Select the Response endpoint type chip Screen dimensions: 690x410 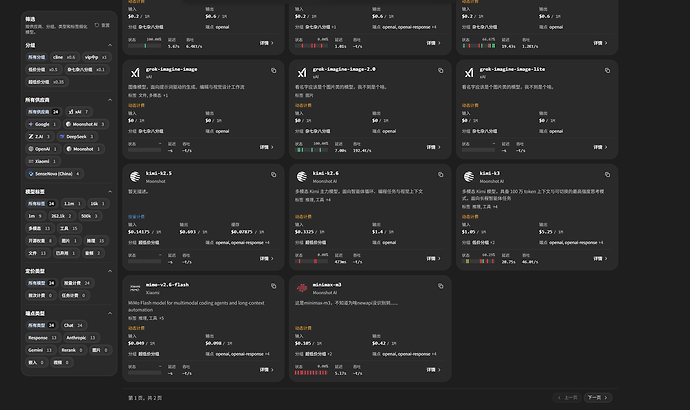42,338
